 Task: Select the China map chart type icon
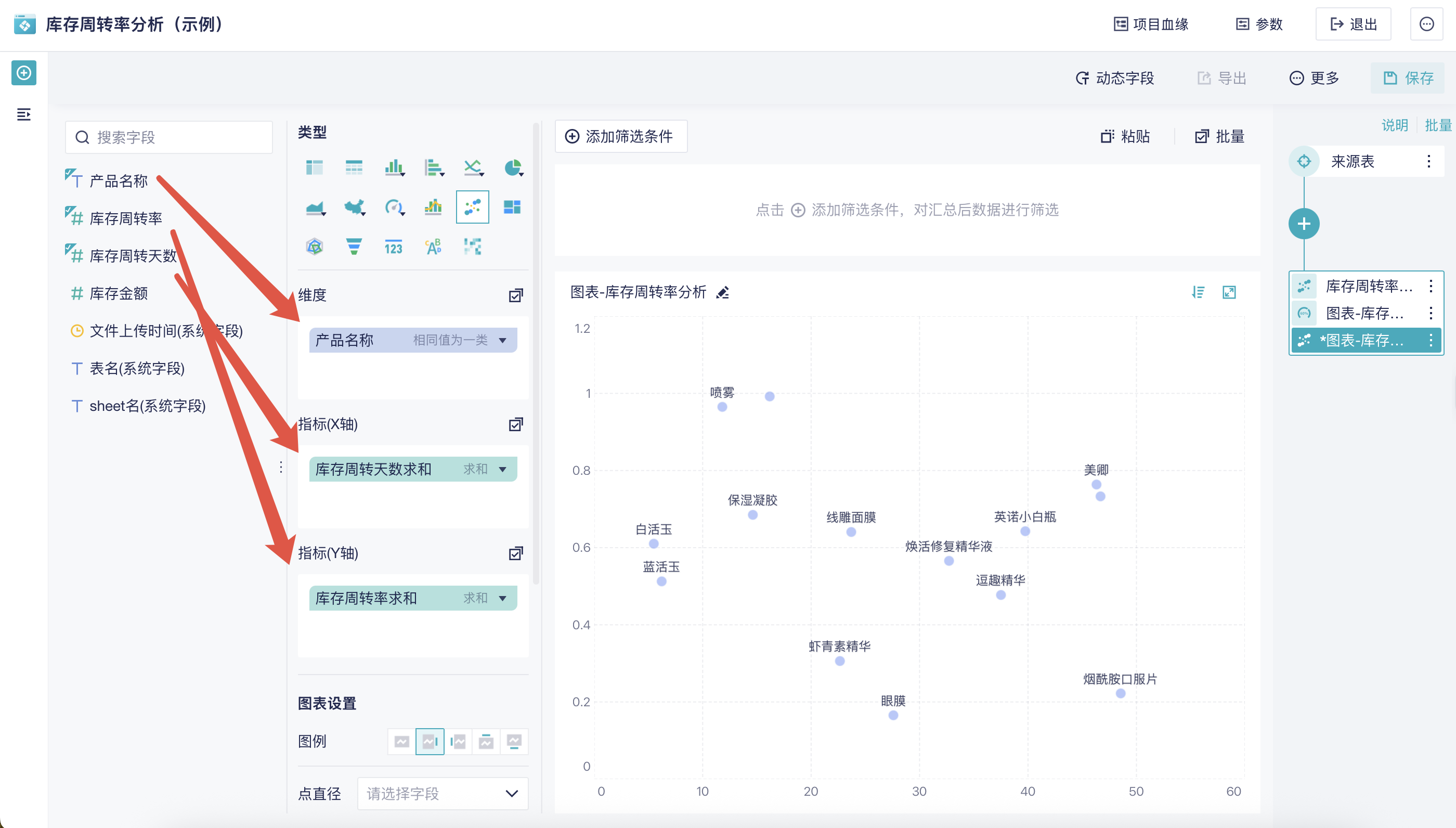tap(354, 207)
